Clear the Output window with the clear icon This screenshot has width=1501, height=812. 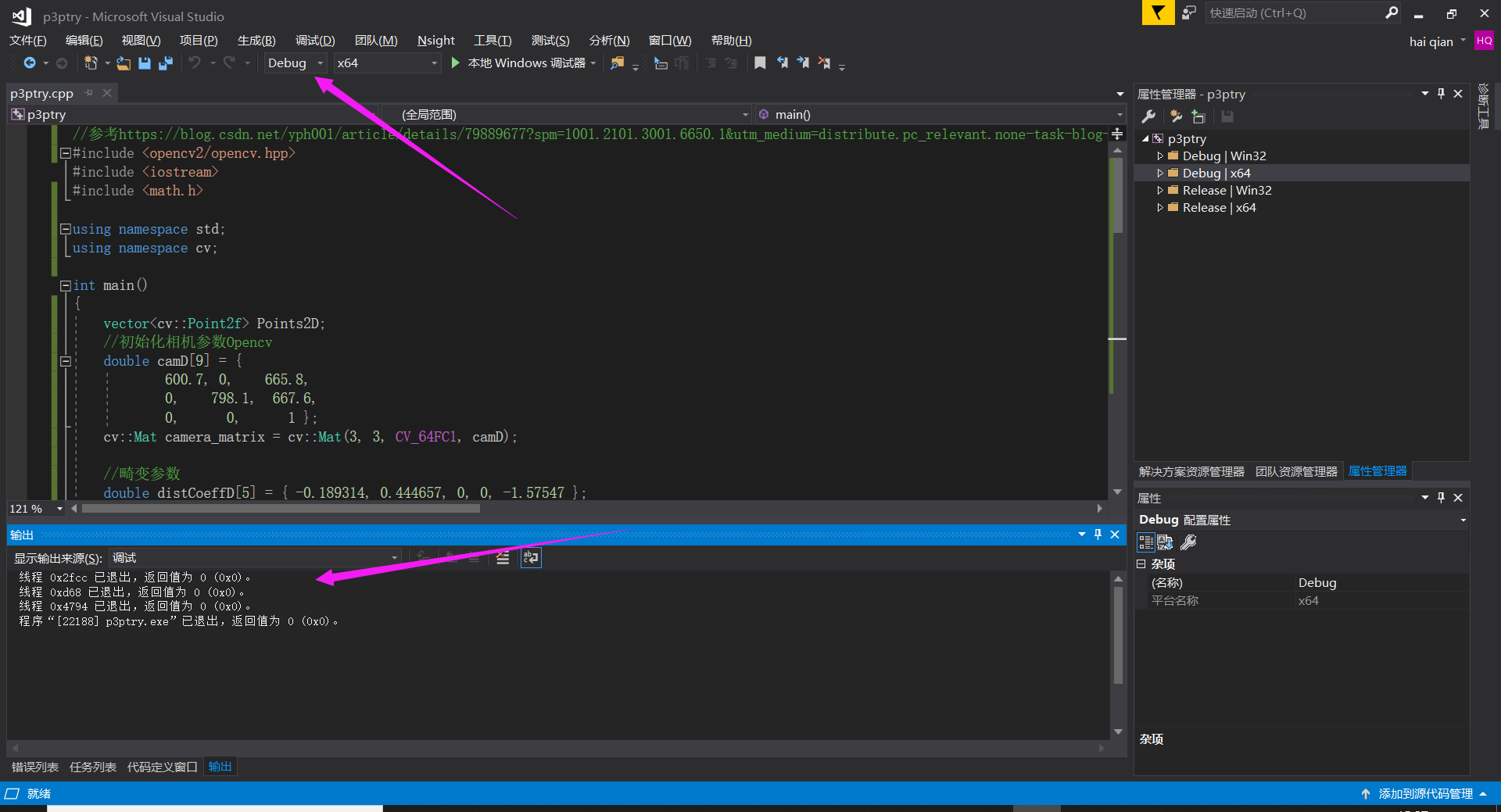pyautogui.click(x=503, y=558)
